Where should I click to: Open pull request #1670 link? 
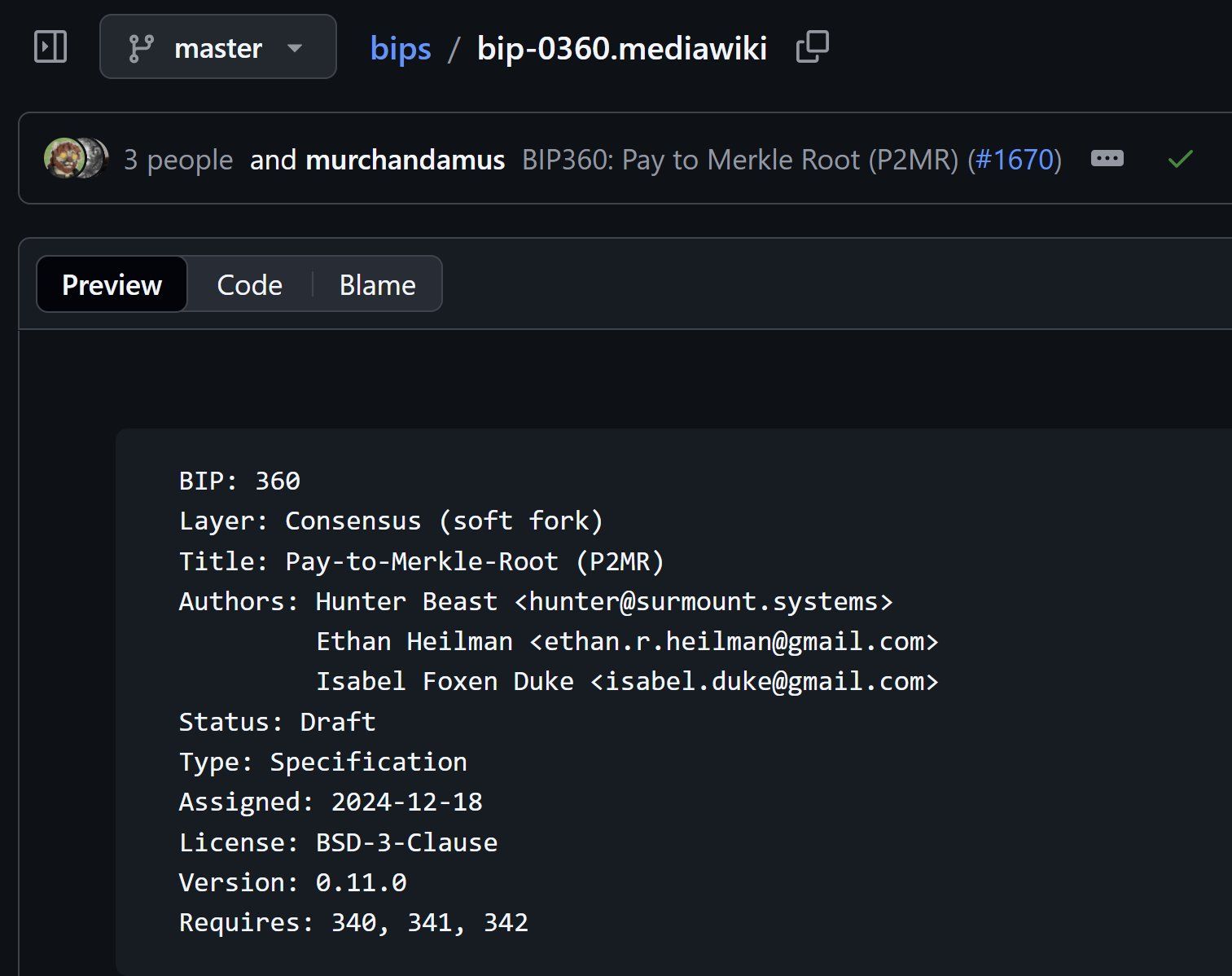pyautogui.click(x=1015, y=160)
